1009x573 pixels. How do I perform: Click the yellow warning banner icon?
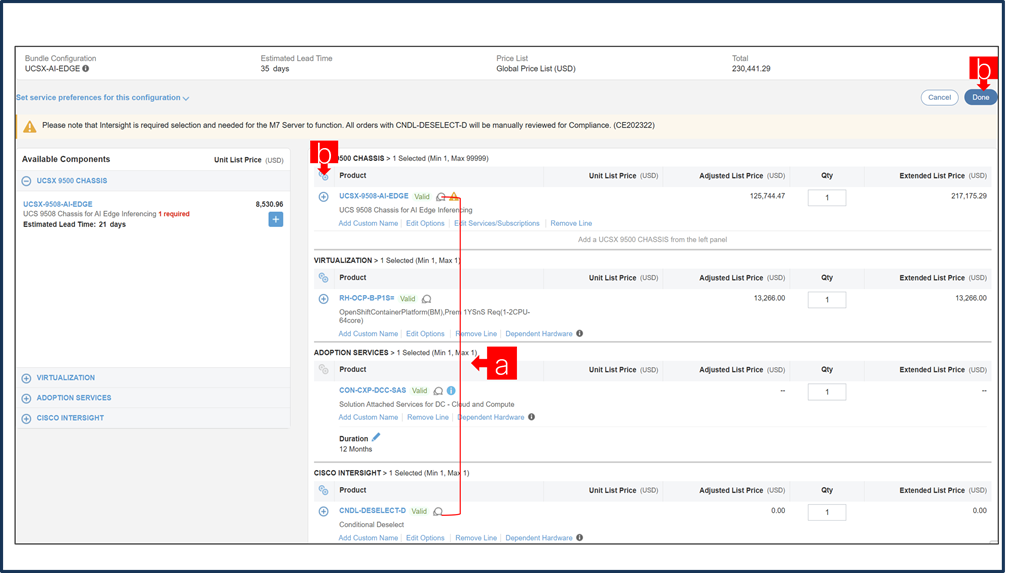coord(30,126)
